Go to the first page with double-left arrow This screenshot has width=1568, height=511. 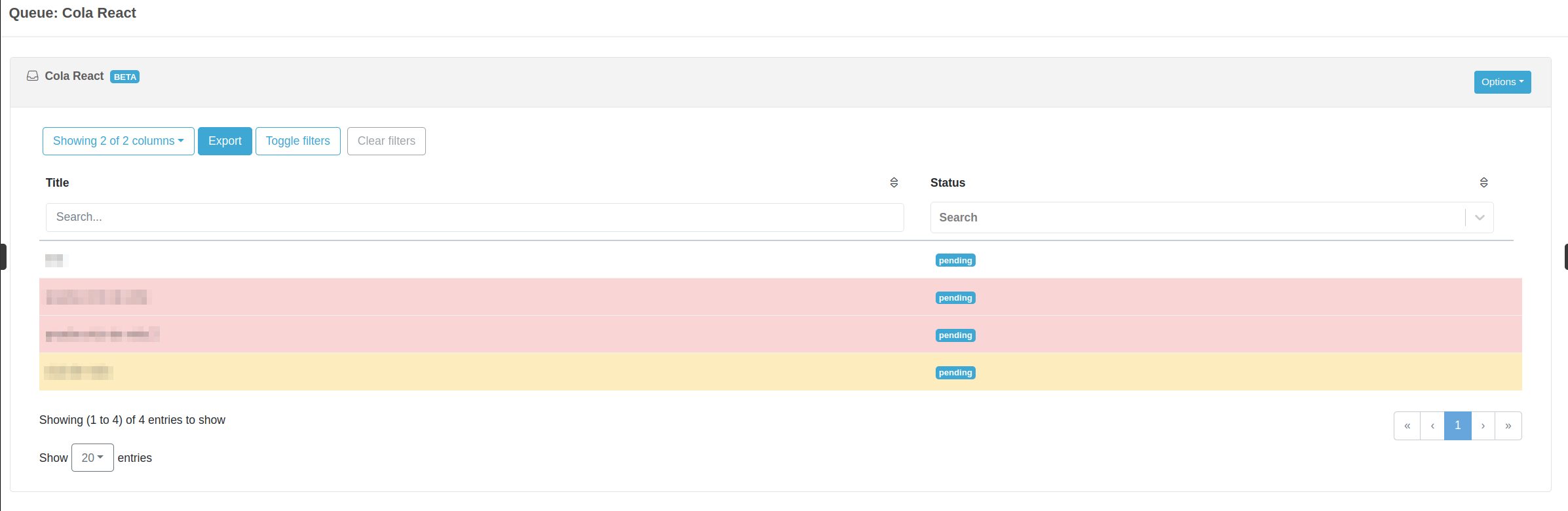tap(1407, 426)
